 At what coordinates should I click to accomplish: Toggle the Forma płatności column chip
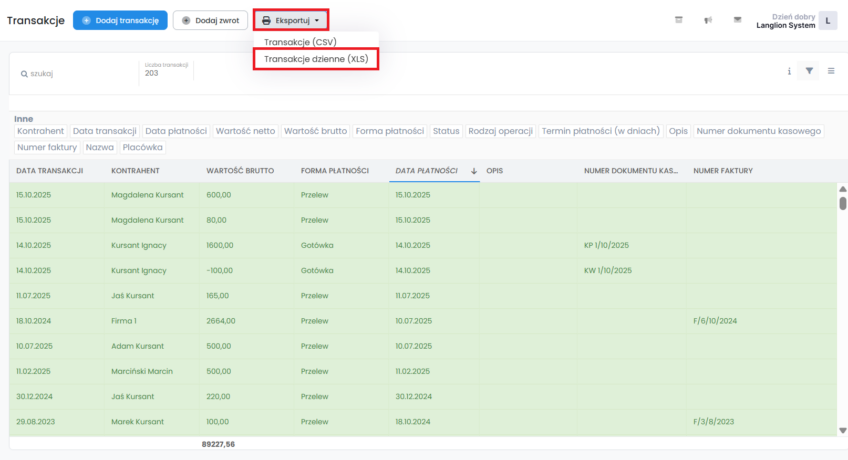pos(391,131)
